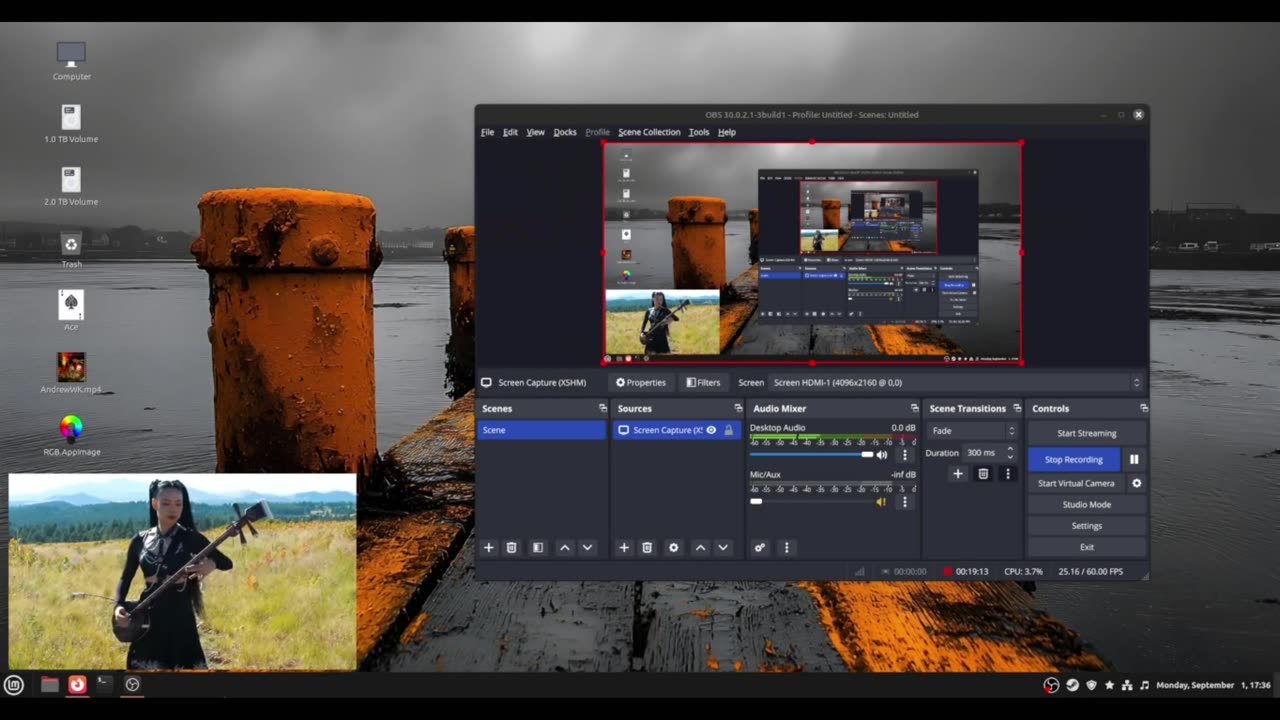Undock the Controls panel

[1143, 408]
